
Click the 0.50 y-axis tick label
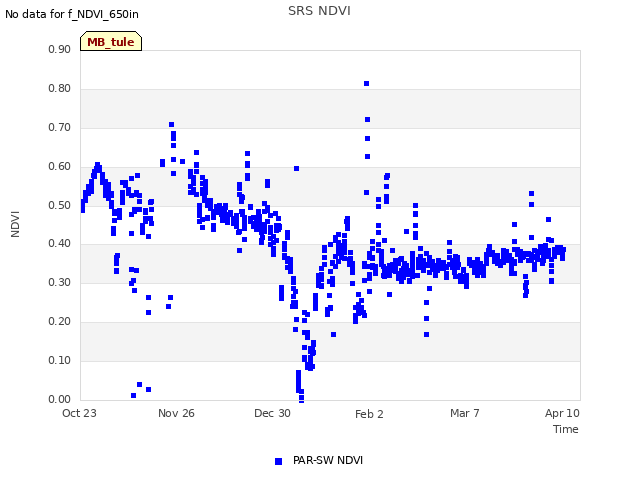pyautogui.click(x=60, y=205)
